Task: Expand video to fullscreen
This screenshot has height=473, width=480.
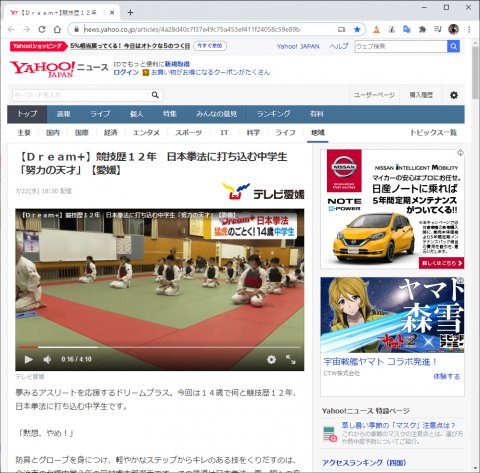Action: click(x=291, y=359)
